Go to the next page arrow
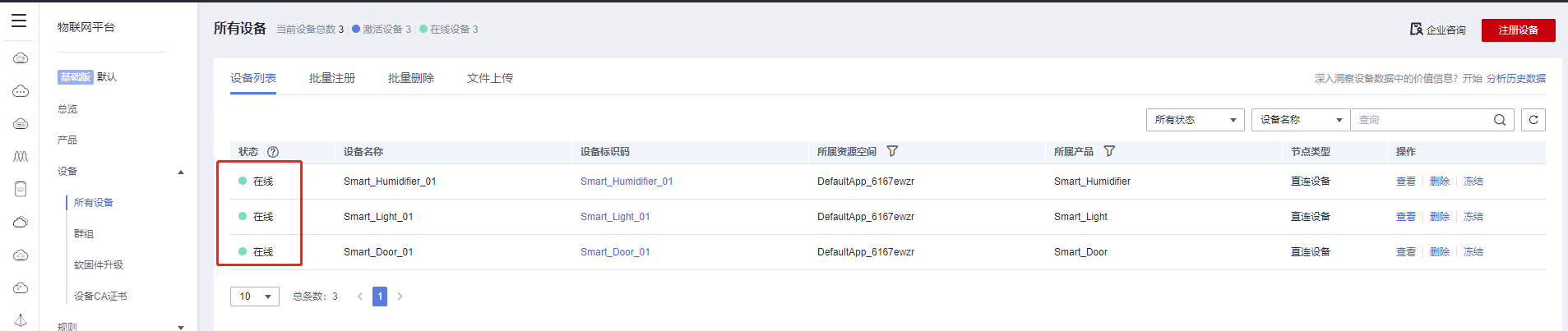 coord(400,297)
